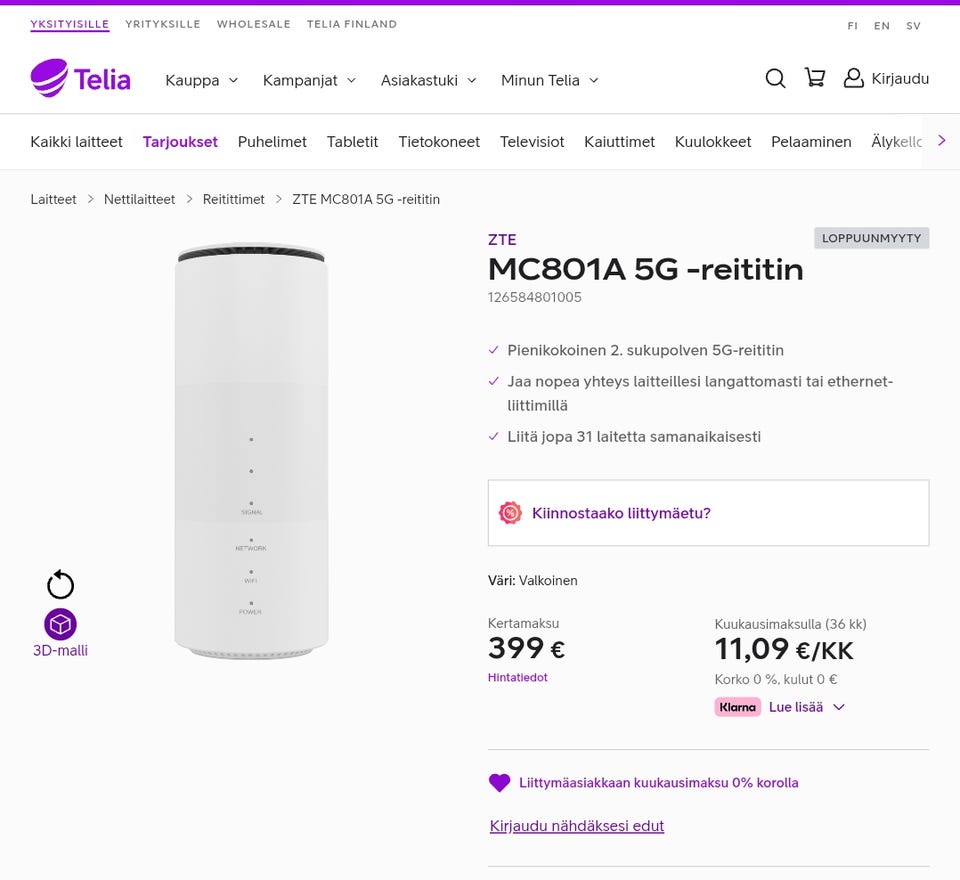
Task: Click the Telia logo
Action: pos(81,79)
